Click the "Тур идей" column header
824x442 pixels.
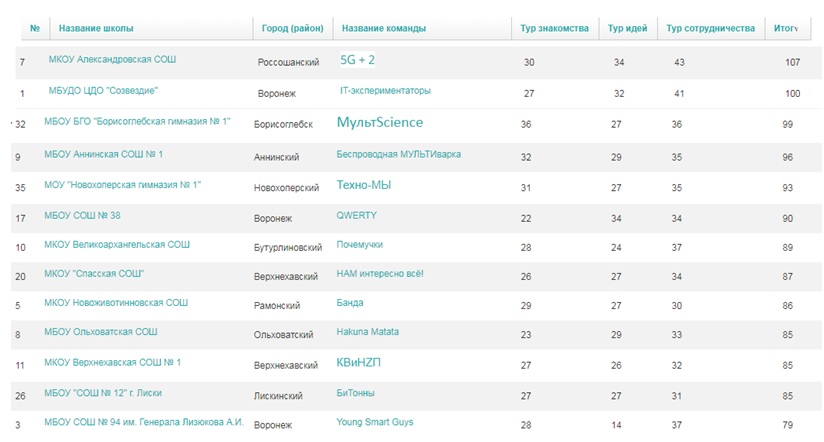[629, 28]
